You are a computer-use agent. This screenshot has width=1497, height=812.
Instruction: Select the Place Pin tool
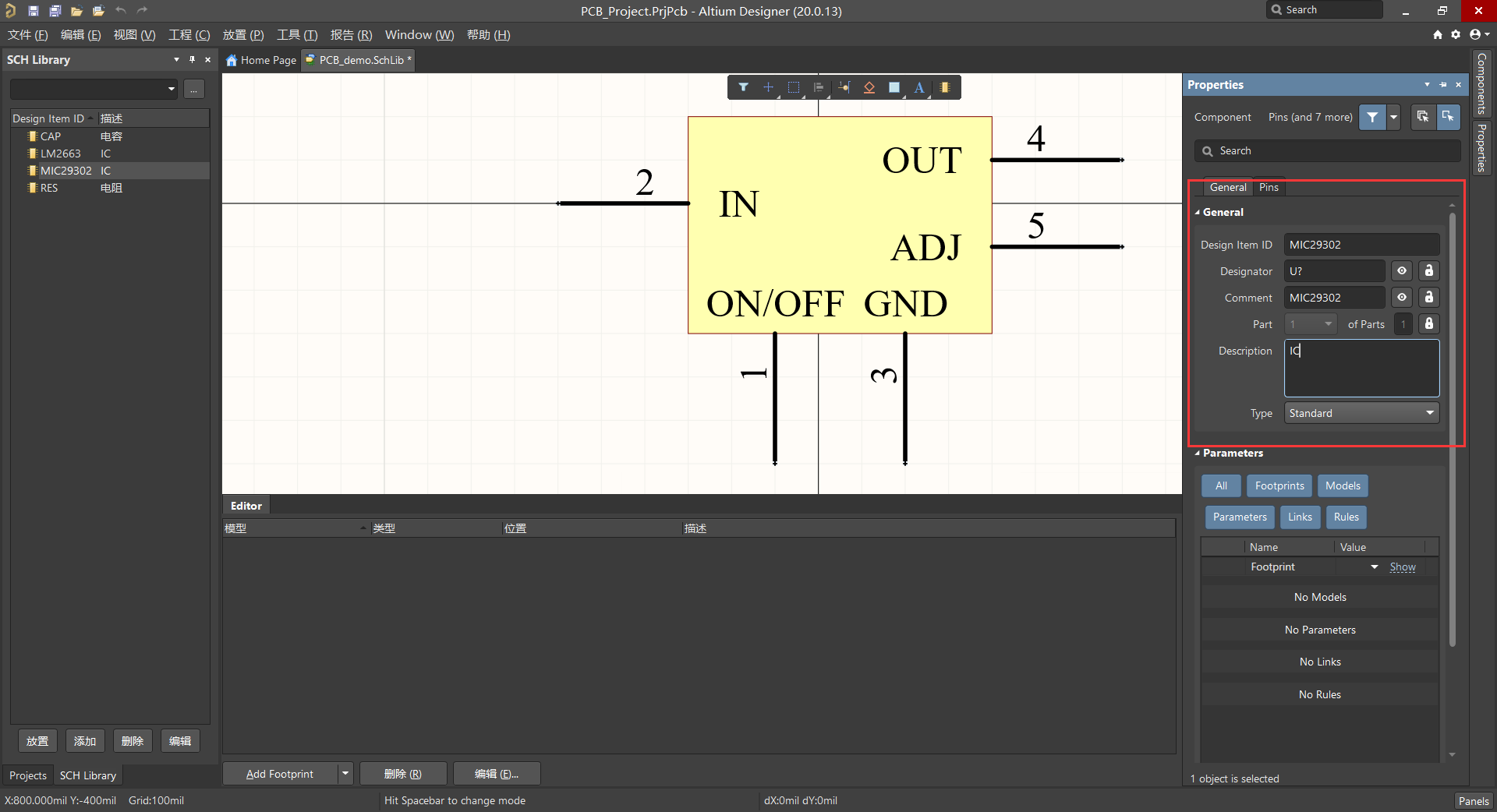pos(844,87)
